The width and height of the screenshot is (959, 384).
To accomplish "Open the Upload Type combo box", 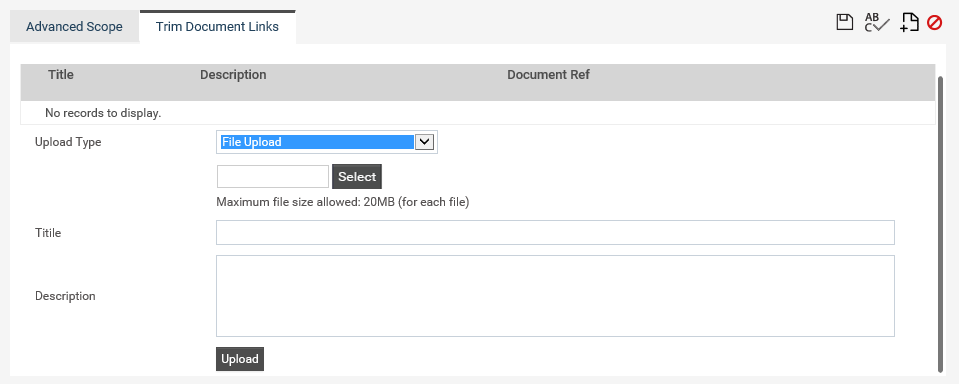I will click(x=327, y=142).
